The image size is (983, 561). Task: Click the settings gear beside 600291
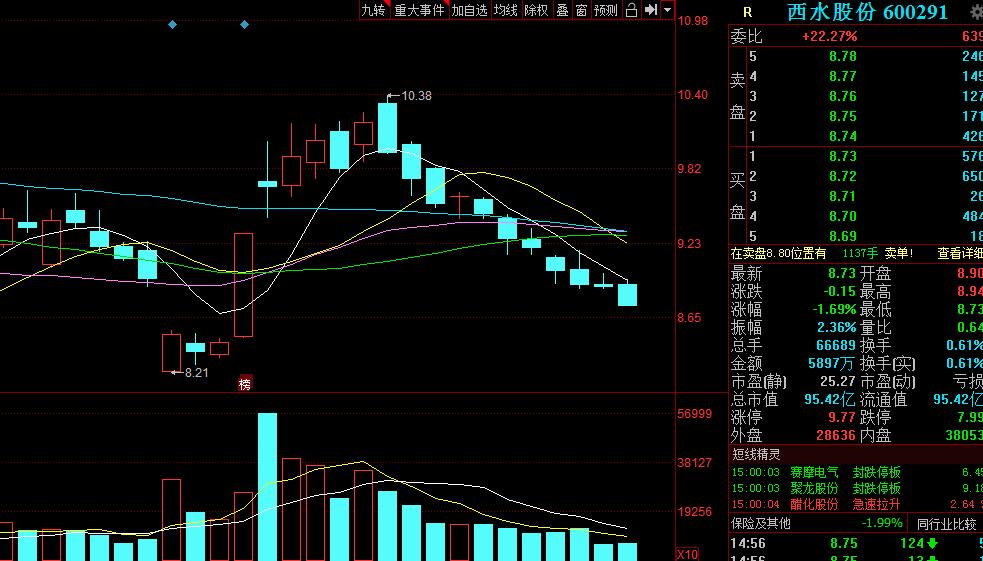(x=977, y=13)
